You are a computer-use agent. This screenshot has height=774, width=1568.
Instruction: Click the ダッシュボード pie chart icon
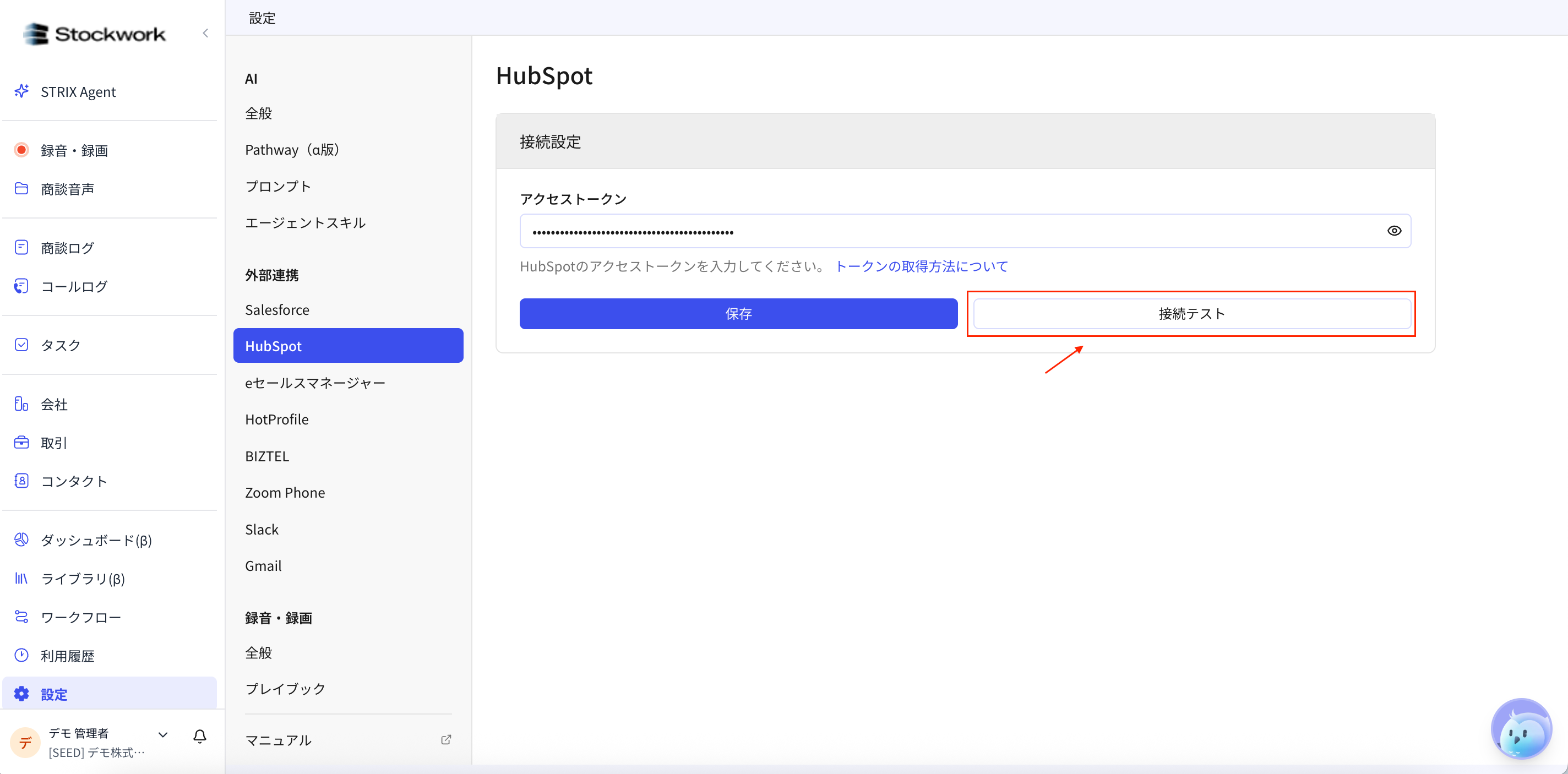[21, 539]
